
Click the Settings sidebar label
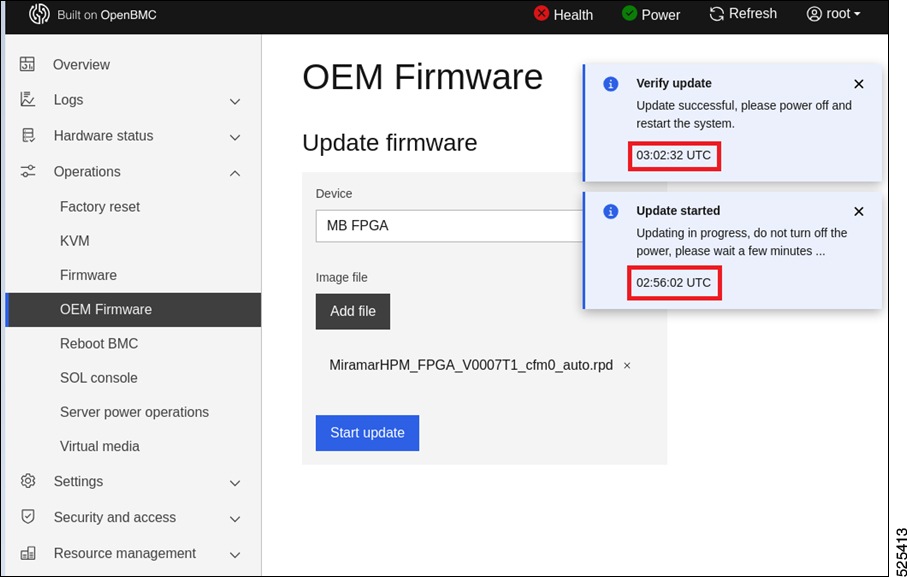point(78,481)
